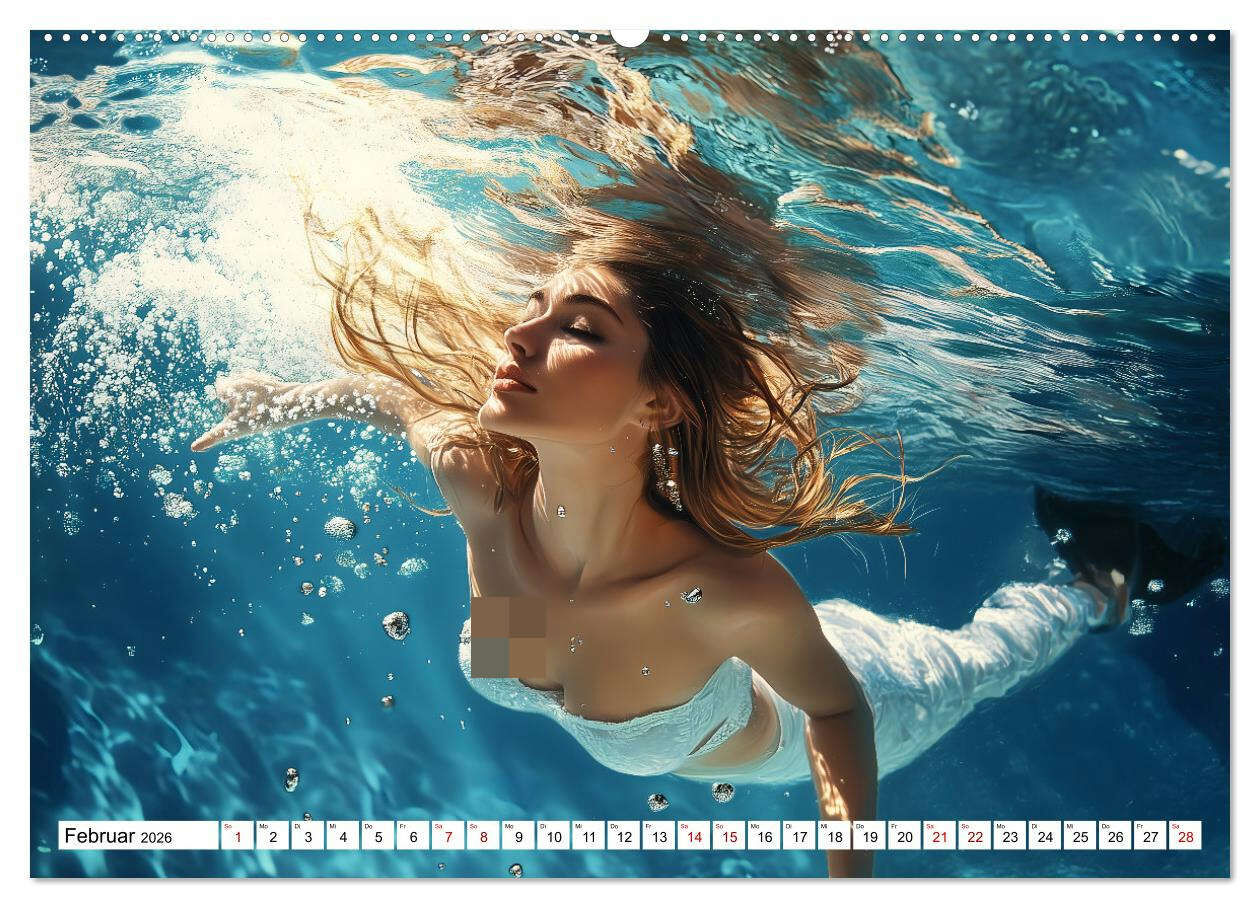The width and height of the screenshot is (1260, 908).
Task: Click day 17 in the date row
Action: click(798, 836)
